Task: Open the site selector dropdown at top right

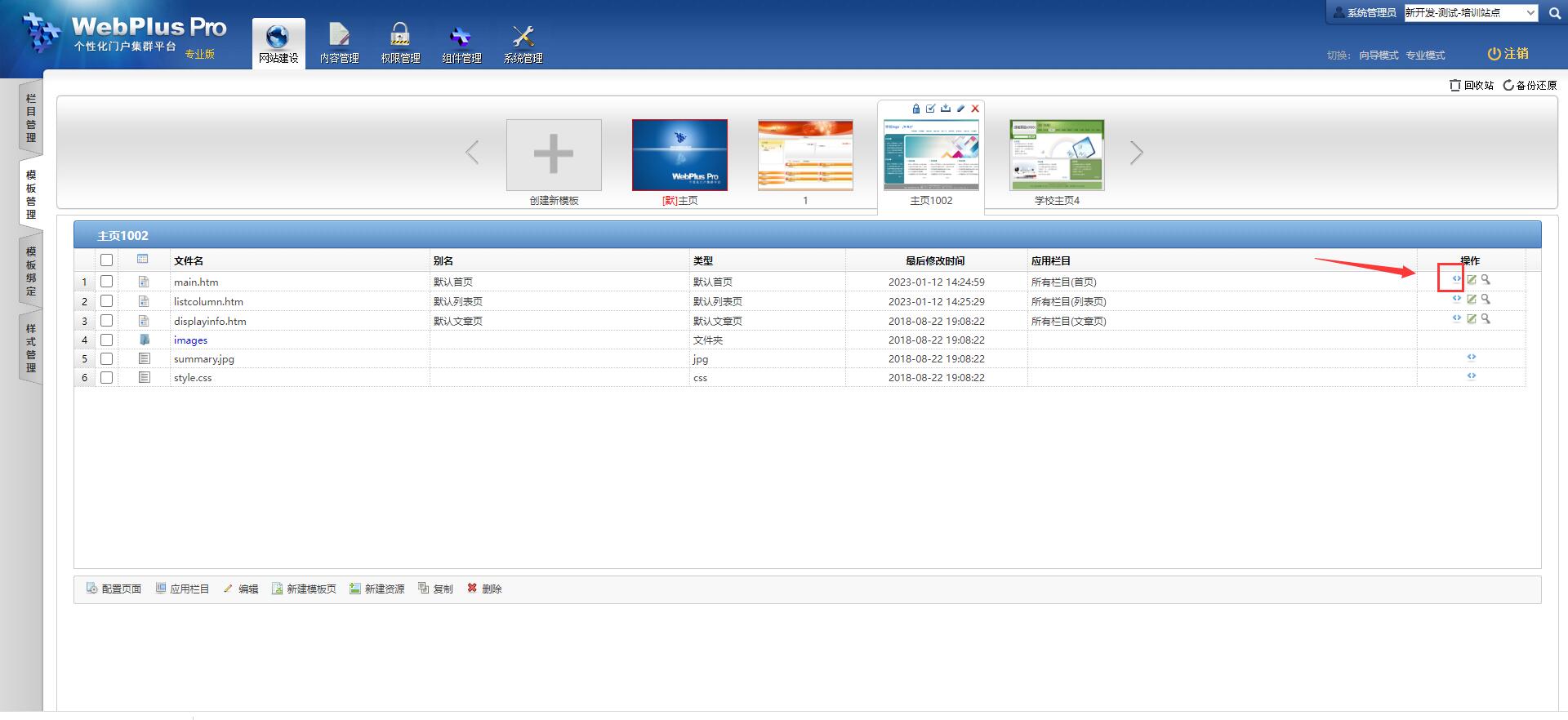Action: click(x=1471, y=13)
